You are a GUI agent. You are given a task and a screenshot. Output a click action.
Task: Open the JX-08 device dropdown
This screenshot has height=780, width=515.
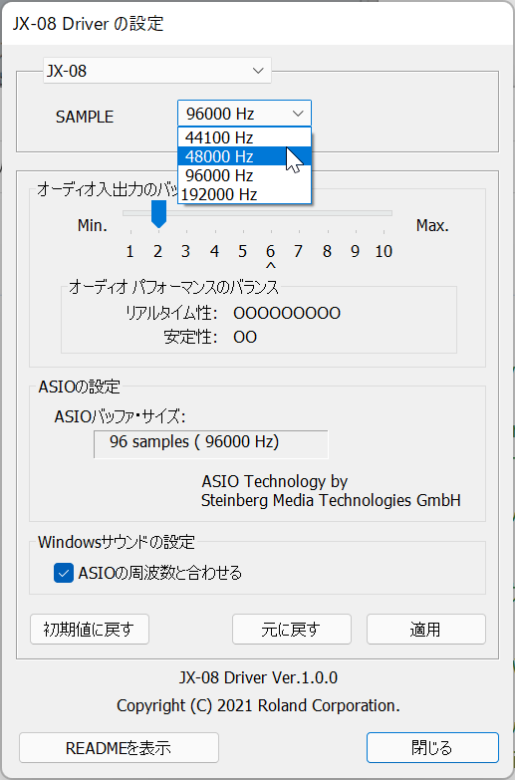click(x=157, y=71)
